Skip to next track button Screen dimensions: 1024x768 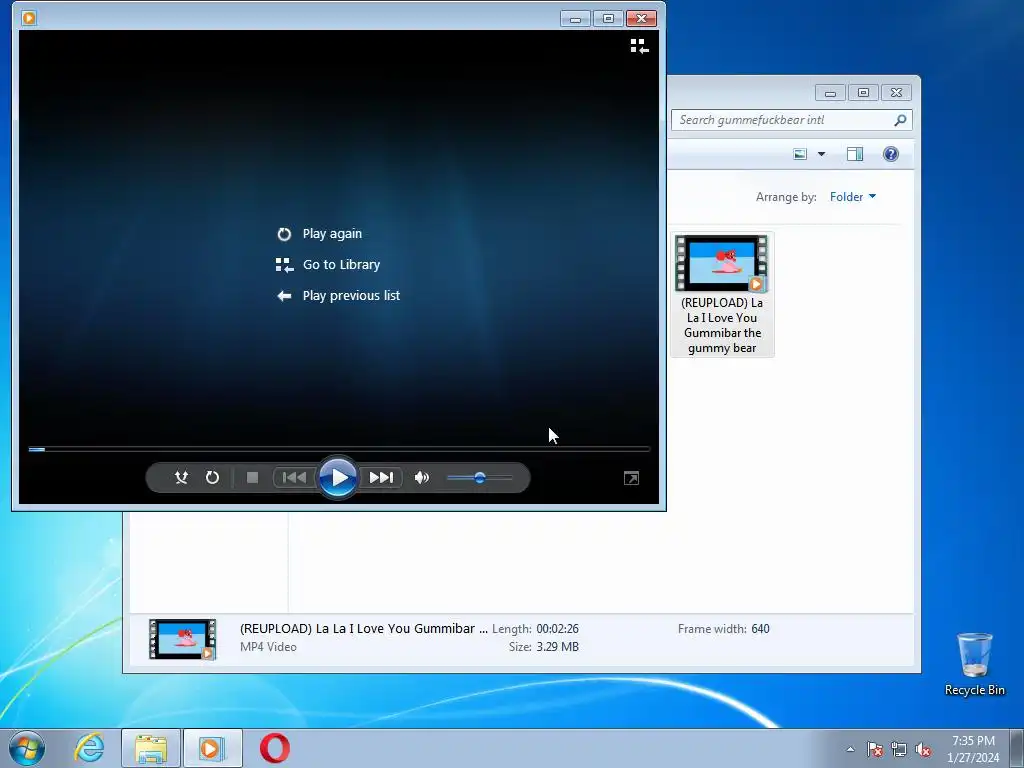[x=381, y=477]
